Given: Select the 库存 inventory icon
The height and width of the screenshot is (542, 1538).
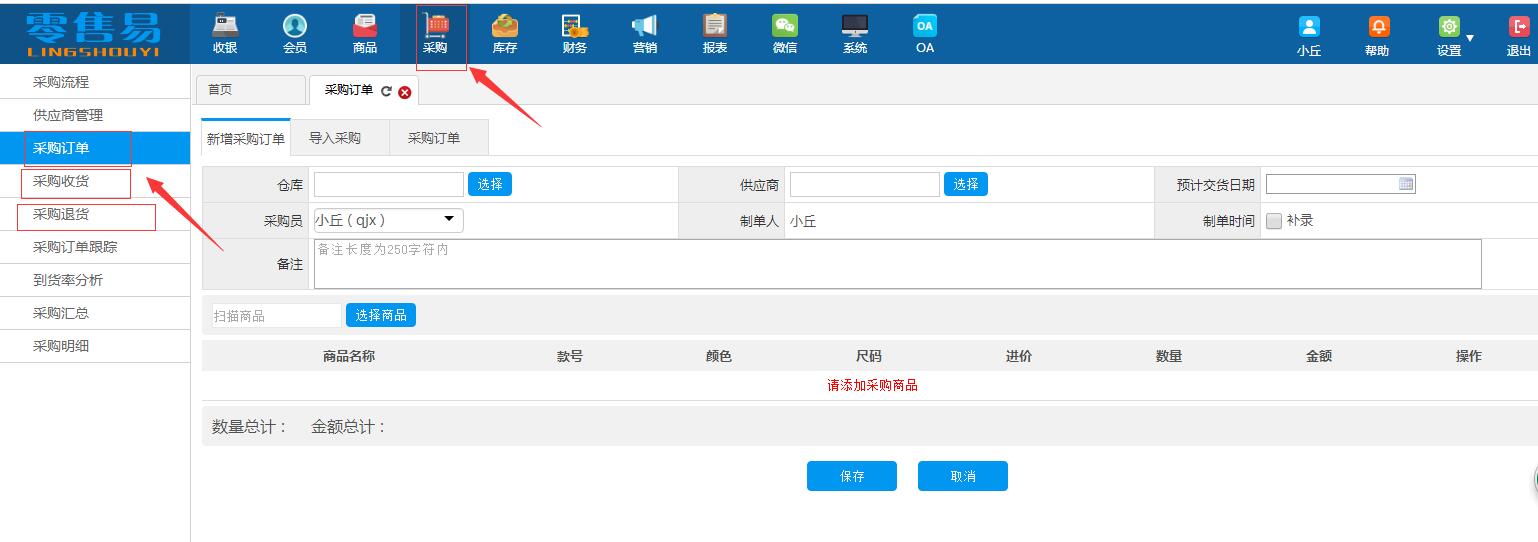Looking at the screenshot, I should tap(505, 27).
